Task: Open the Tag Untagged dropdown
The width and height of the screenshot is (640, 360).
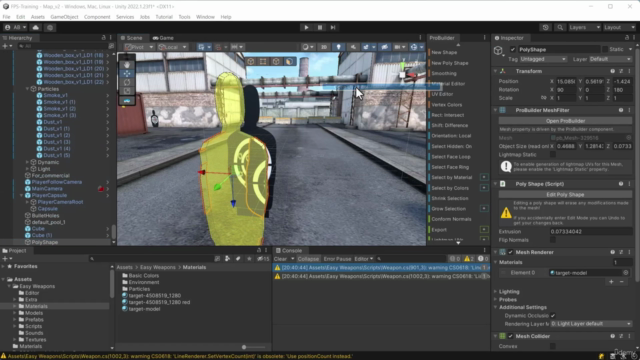Action: pos(543,59)
